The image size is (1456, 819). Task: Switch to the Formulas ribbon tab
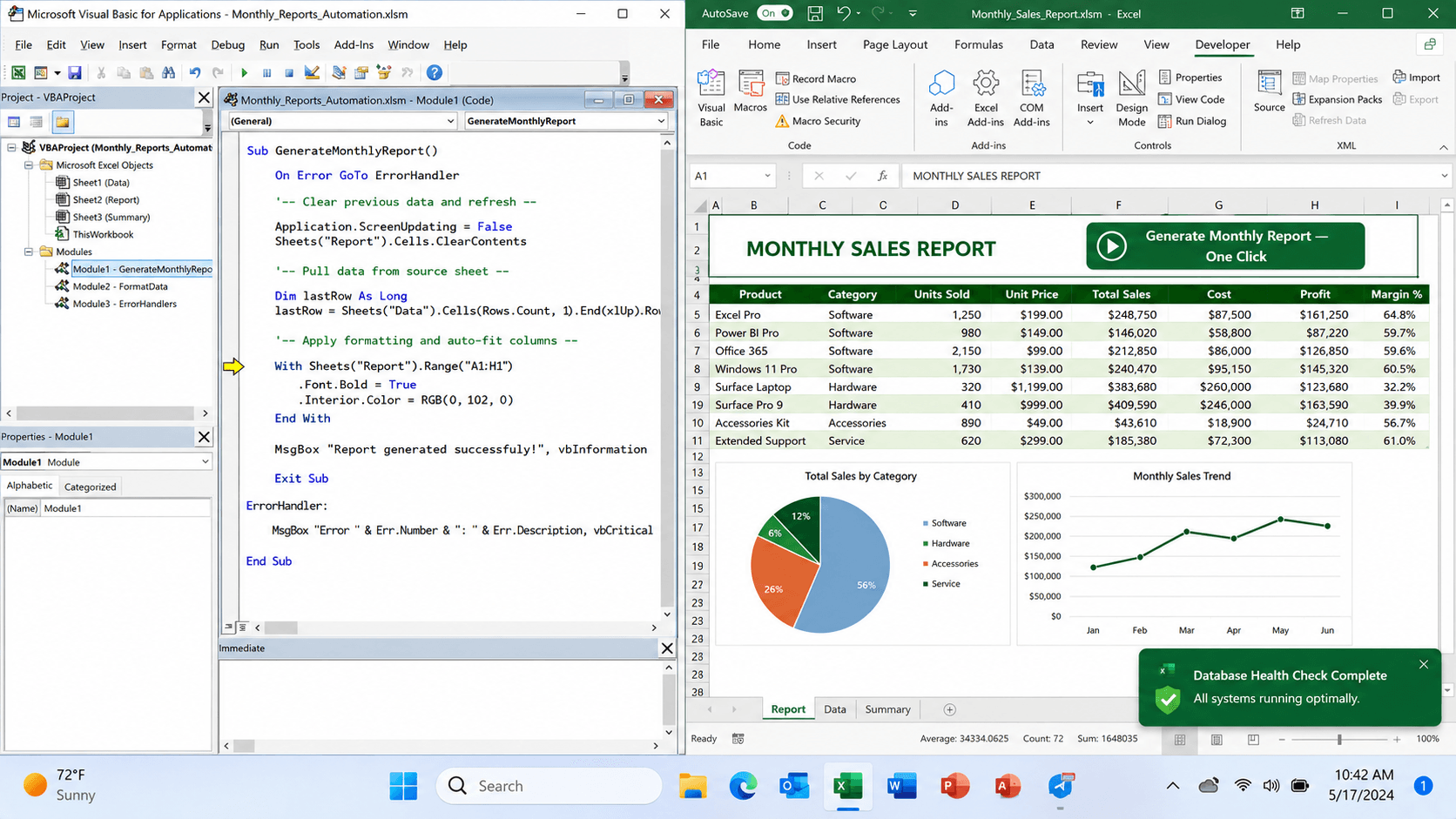pos(978,44)
